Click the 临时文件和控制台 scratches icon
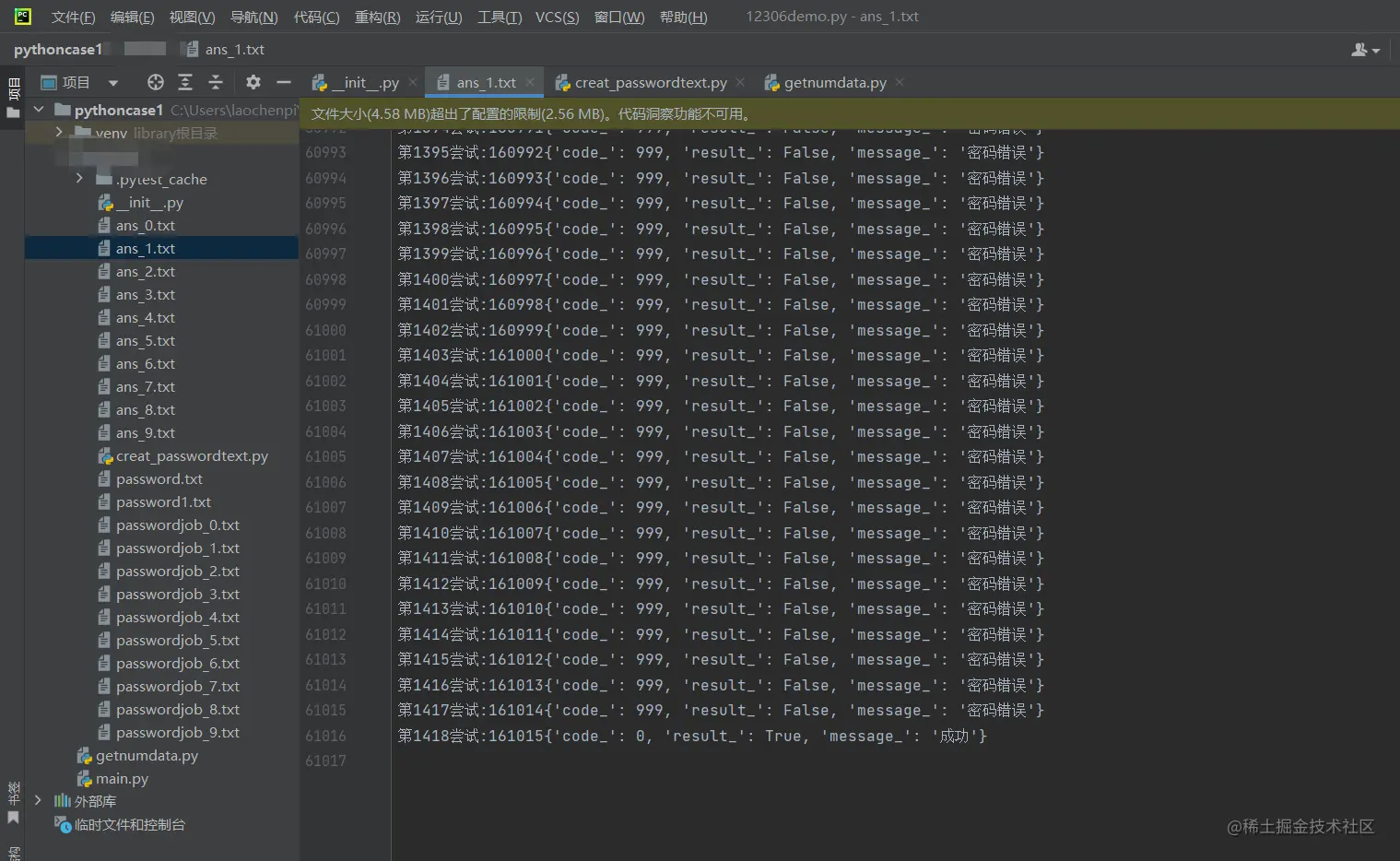The height and width of the screenshot is (861, 1400). [x=63, y=824]
